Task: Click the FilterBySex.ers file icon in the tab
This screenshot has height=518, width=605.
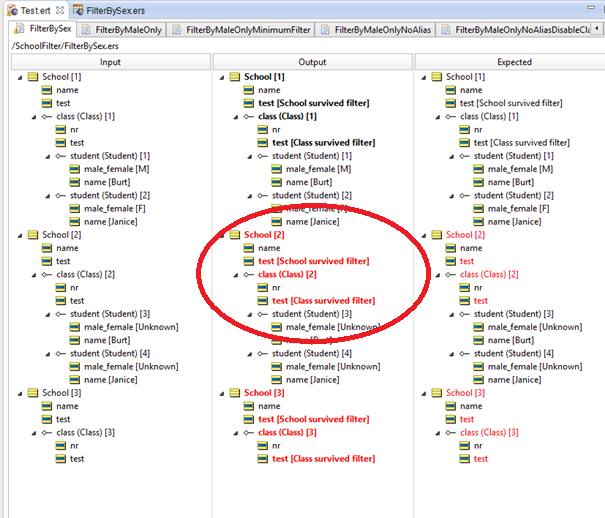Action: click(78, 10)
